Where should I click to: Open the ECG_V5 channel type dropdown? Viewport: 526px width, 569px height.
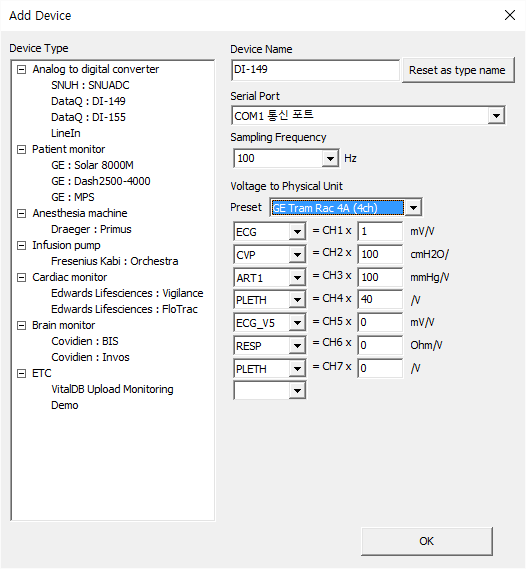point(297,323)
